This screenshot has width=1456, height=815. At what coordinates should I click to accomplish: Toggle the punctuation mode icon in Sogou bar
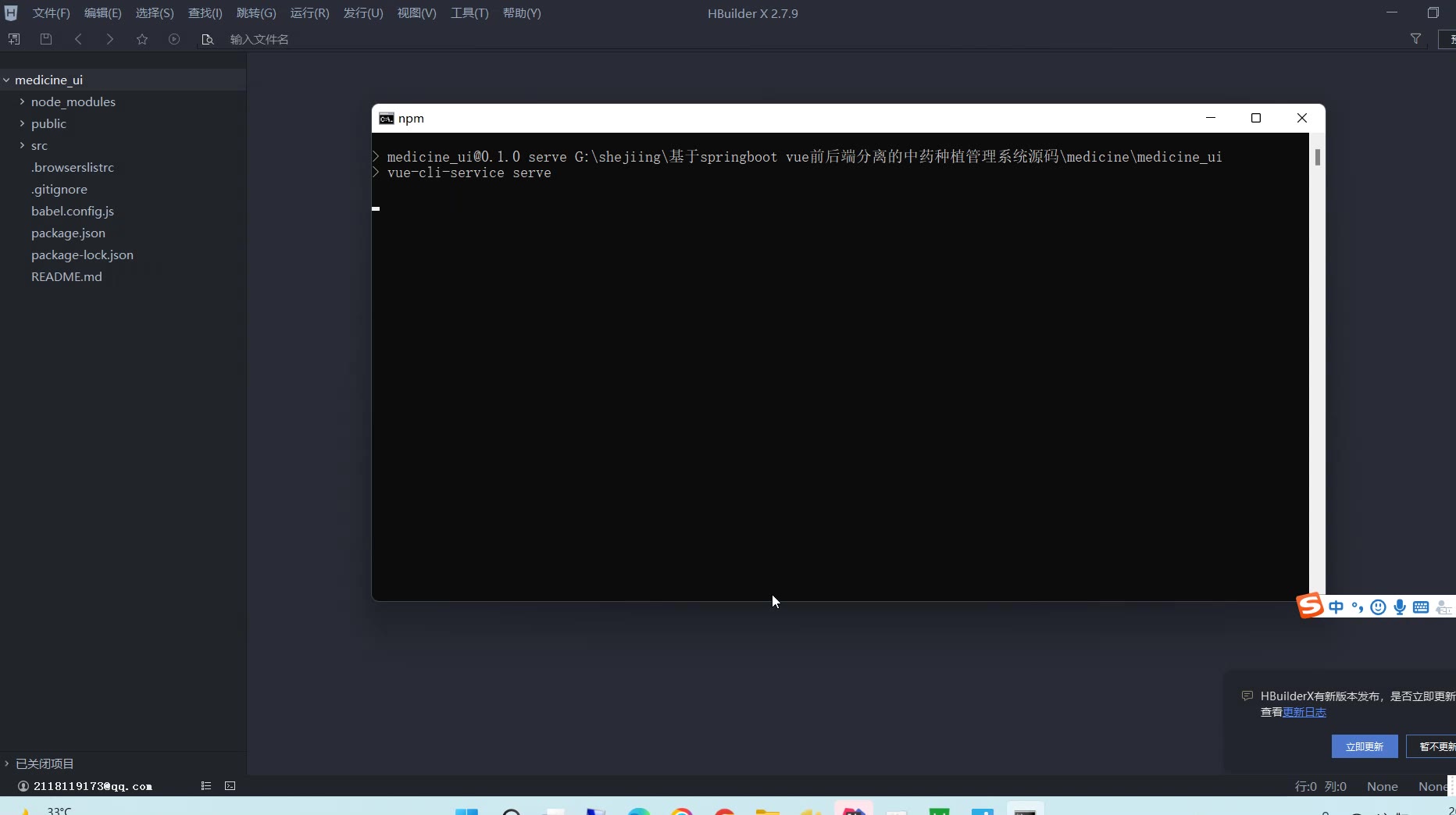[x=1358, y=607]
